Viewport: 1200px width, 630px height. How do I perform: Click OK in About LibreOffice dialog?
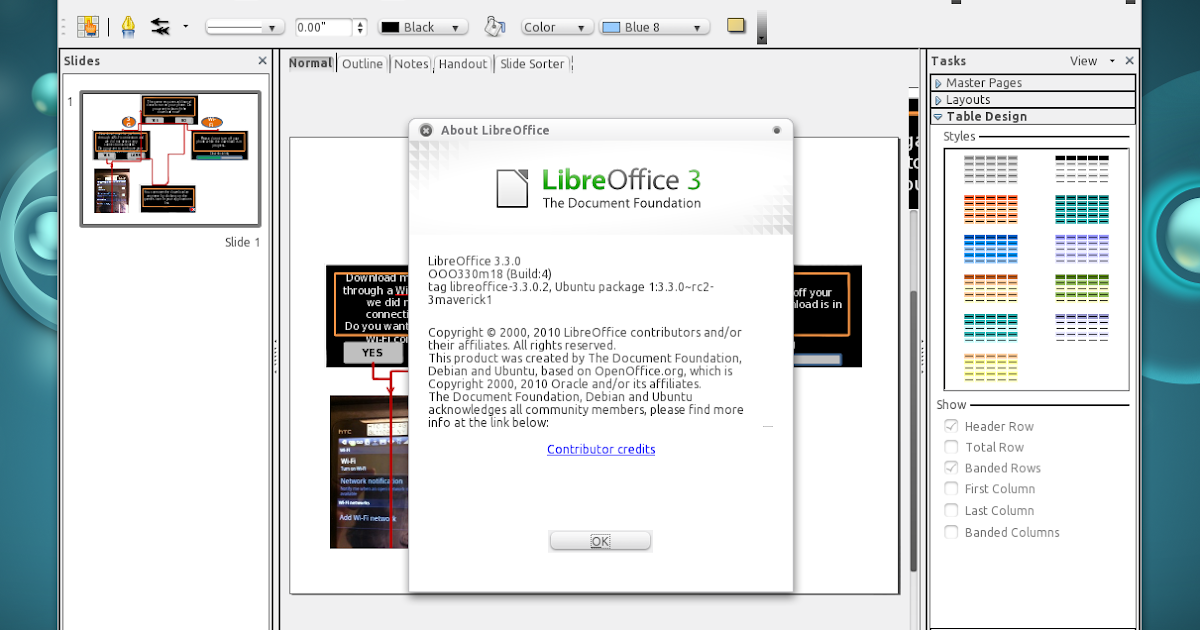click(x=600, y=541)
